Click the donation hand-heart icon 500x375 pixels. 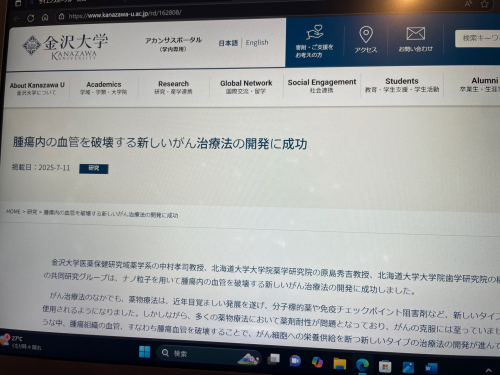pos(315,33)
